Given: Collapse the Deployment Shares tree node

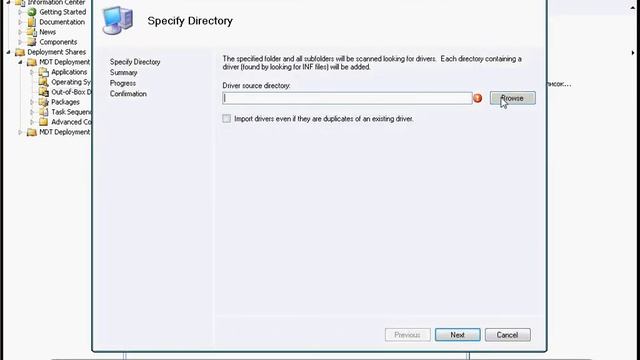Looking at the screenshot, I should coord(9,52).
